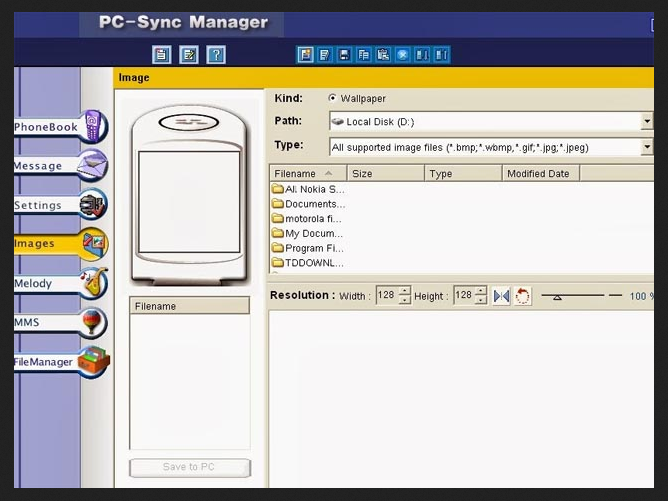This screenshot has width=668, height=501.
Task: Click the Width value field showing 128
Action: click(x=387, y=295)
